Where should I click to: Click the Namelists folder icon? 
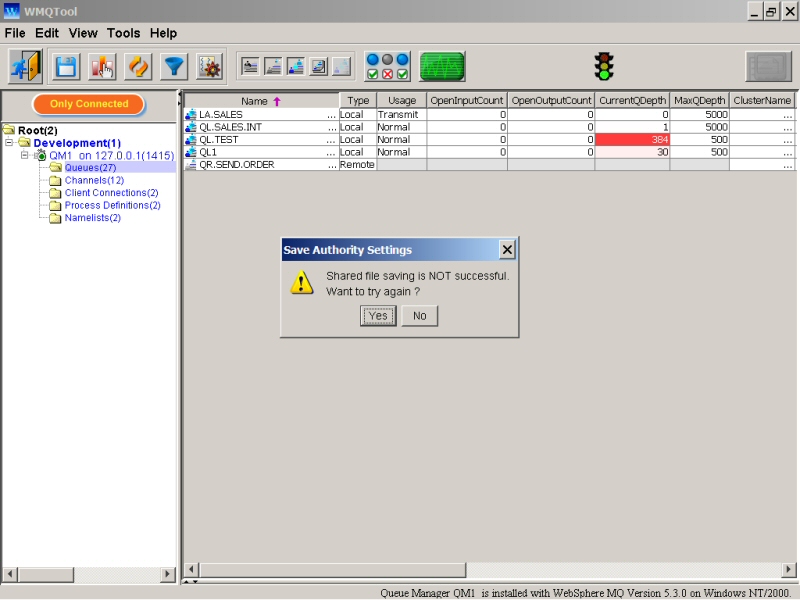point(55,218)
